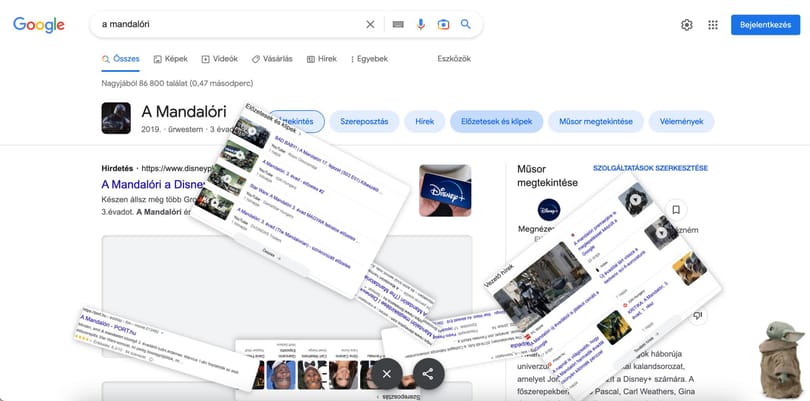
Task: Click the magnifier search icon
Action: click(466, 24)
